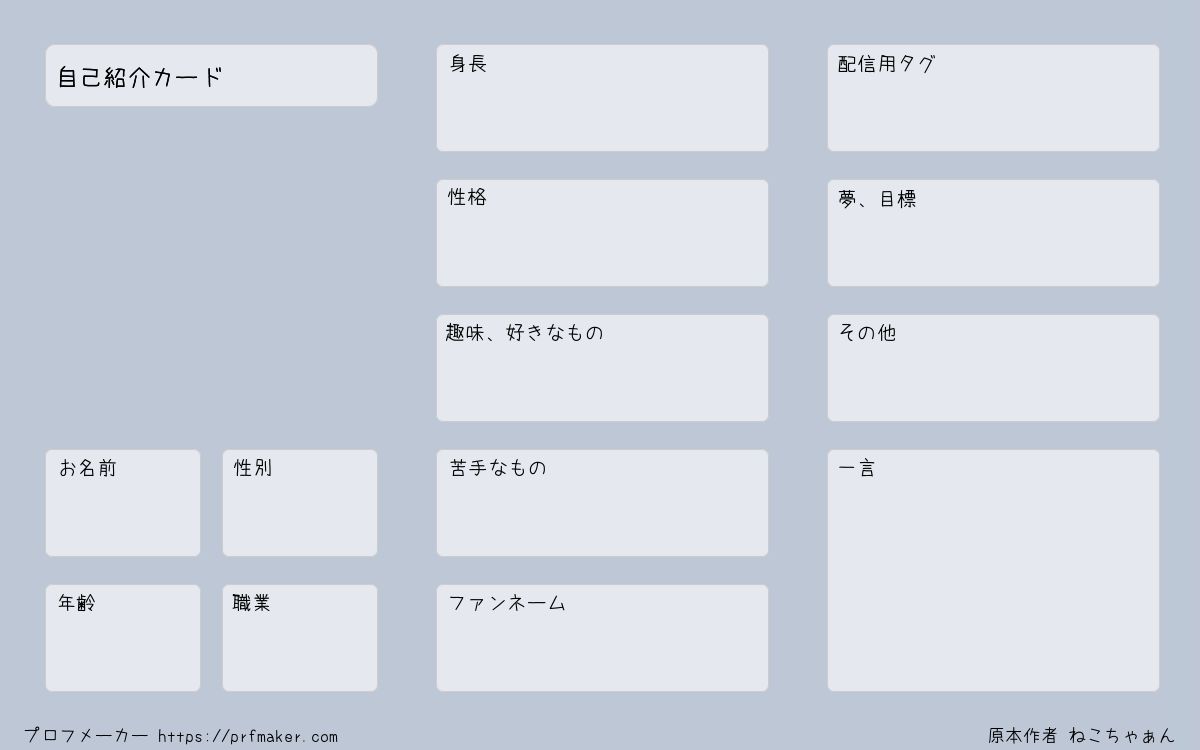
Task: Click the 自己紹介カード title box
Action: [x=211, y=75]
